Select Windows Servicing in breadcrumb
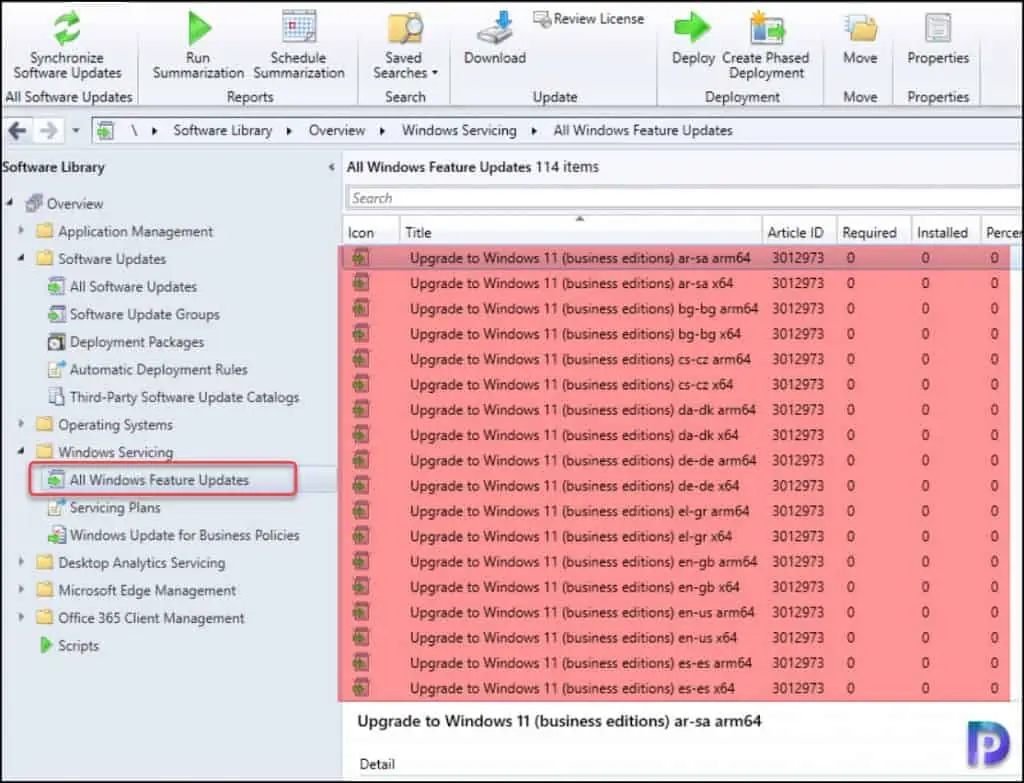 pos(459,131)
